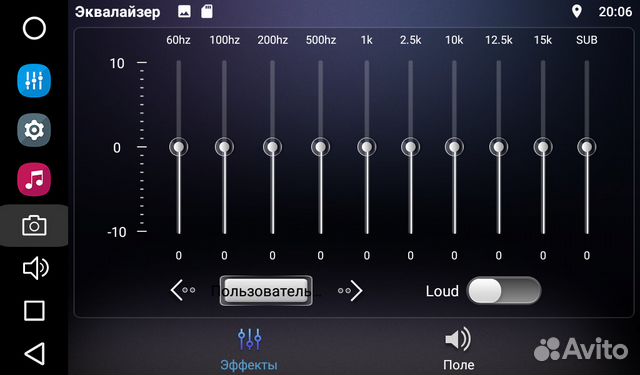Viewport: 640px width, 375px height.
Task: Tap the square recent apps button
Action: [34, 311]
